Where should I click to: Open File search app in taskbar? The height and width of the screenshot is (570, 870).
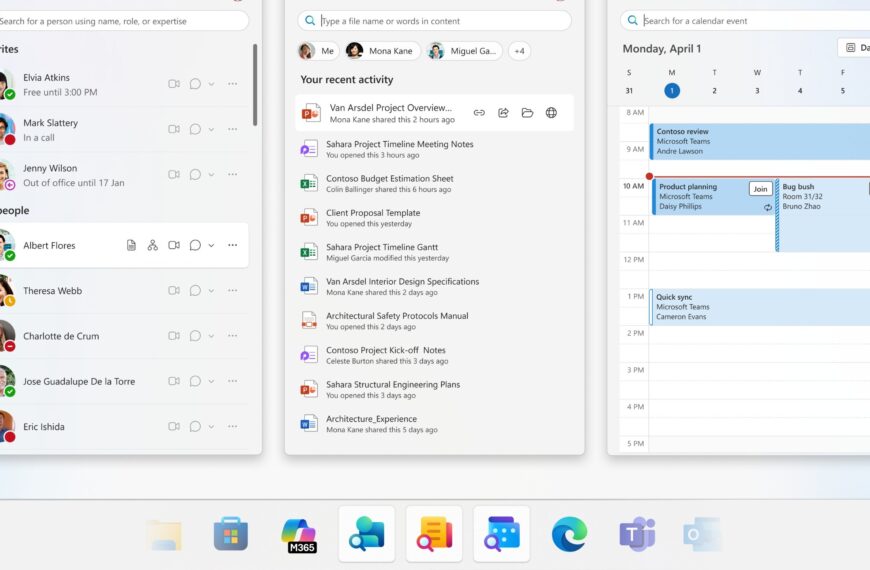pos(434,534)
